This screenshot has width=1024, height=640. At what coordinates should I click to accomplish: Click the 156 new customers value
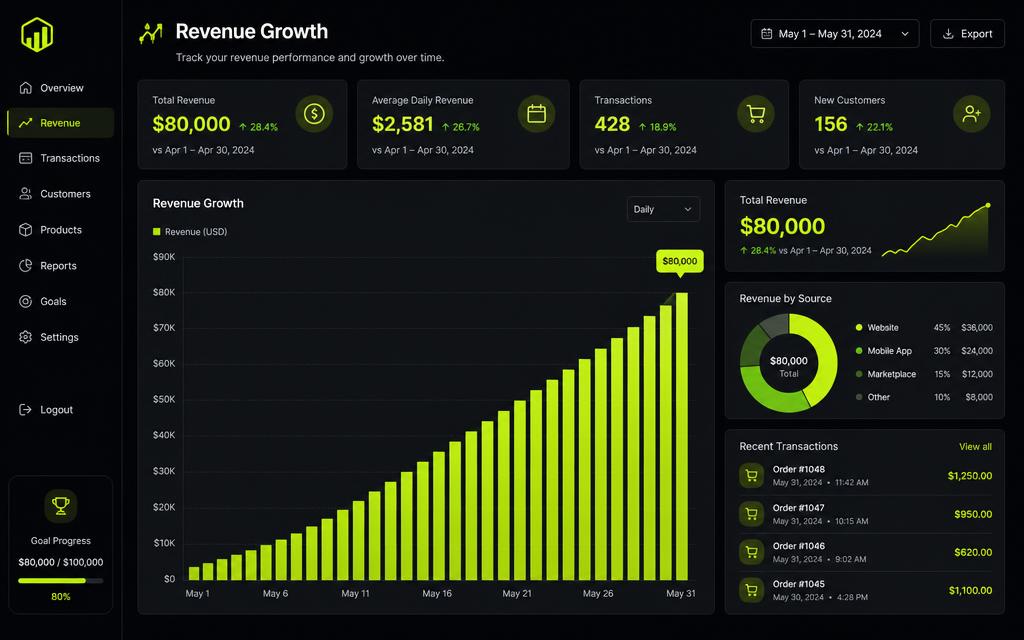coord(831,124)
